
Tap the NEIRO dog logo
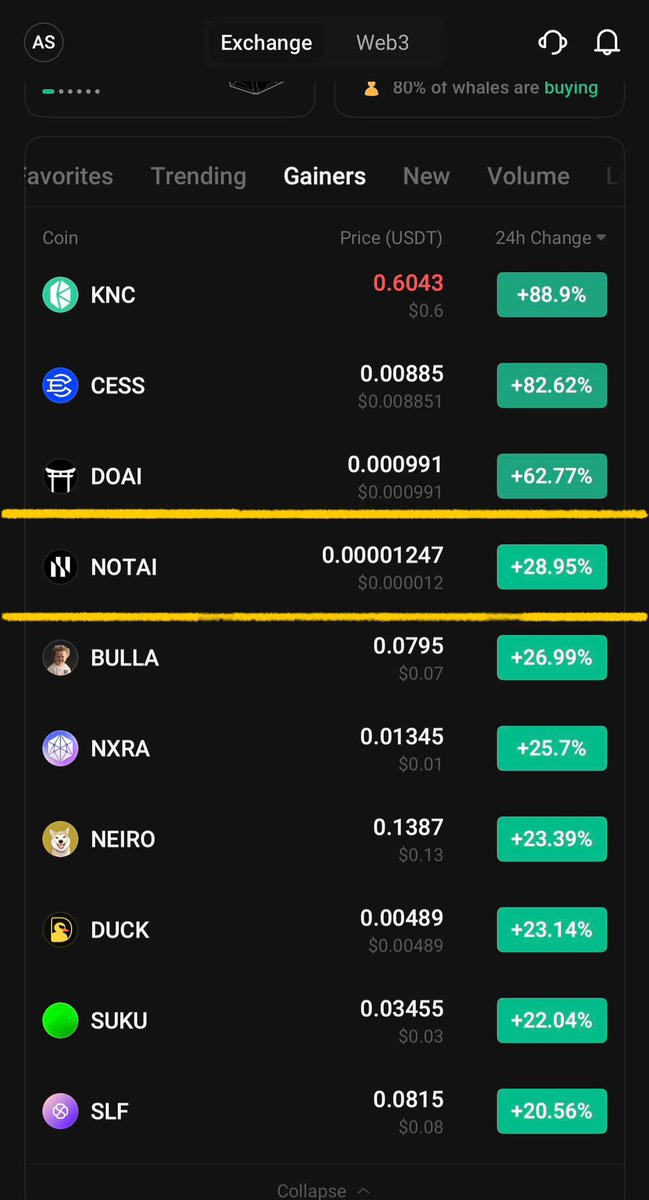coord(60,839)
